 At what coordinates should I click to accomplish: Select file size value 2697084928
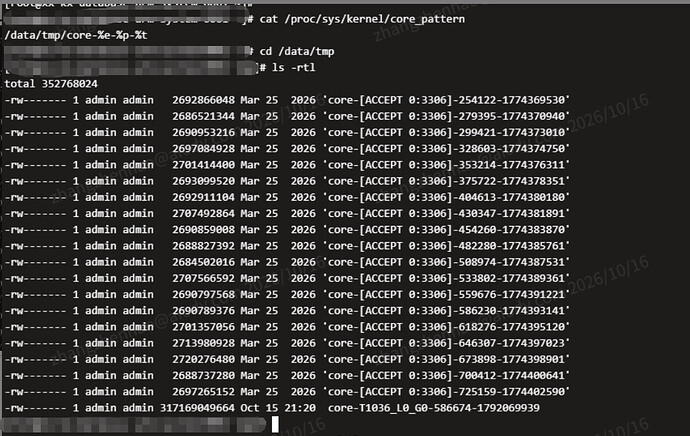(203, 149)
